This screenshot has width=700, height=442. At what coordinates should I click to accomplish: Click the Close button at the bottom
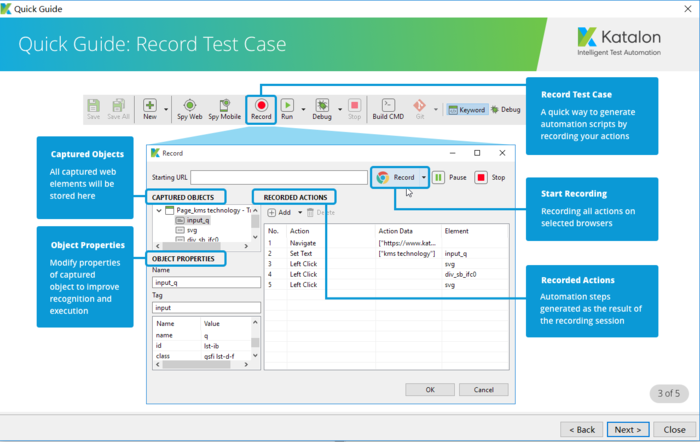point(675,429)
